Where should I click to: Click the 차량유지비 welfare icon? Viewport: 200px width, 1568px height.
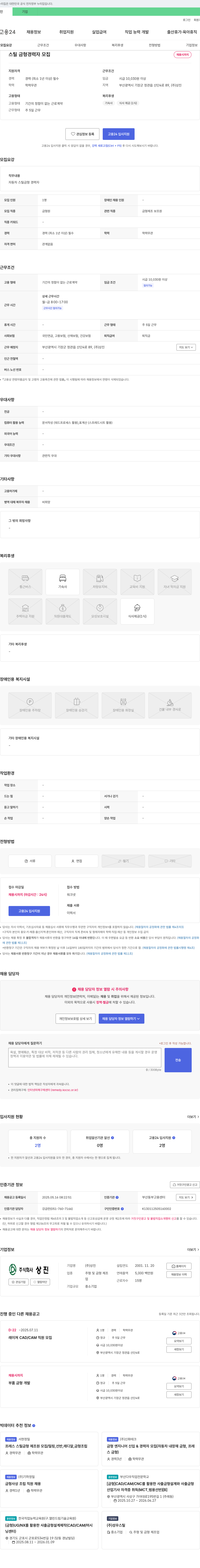coord(100,582)
